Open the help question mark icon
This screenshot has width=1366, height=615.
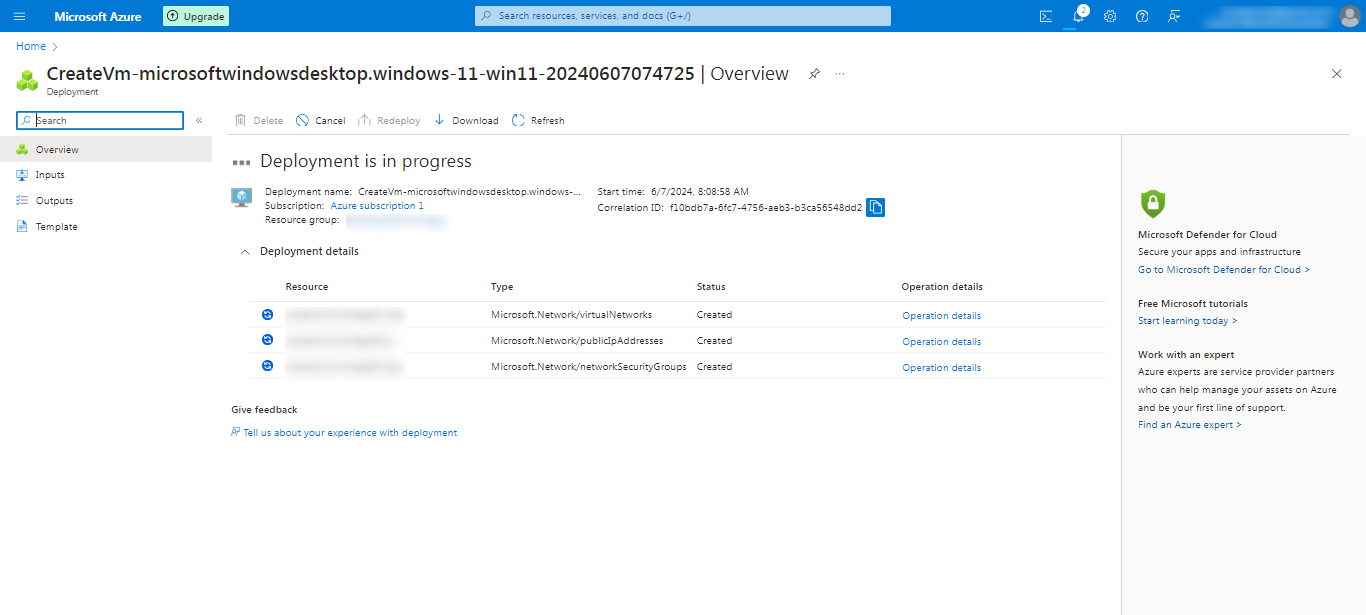[1142, 16]
